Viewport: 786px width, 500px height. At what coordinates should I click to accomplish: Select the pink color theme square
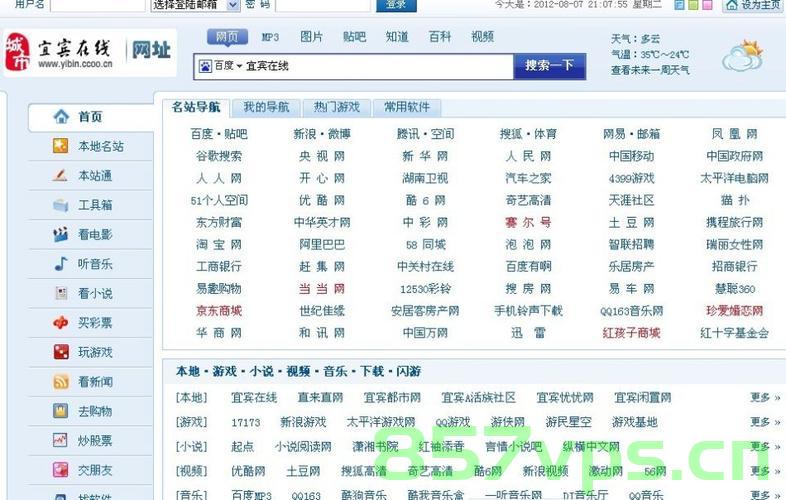point(707,5)
